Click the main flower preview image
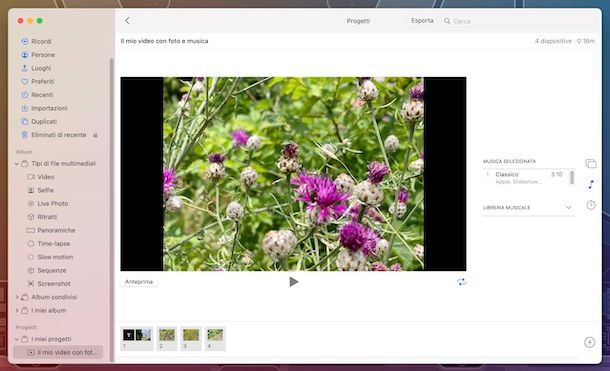The width and height of the screenshot is (610, 371). [293, 174]
